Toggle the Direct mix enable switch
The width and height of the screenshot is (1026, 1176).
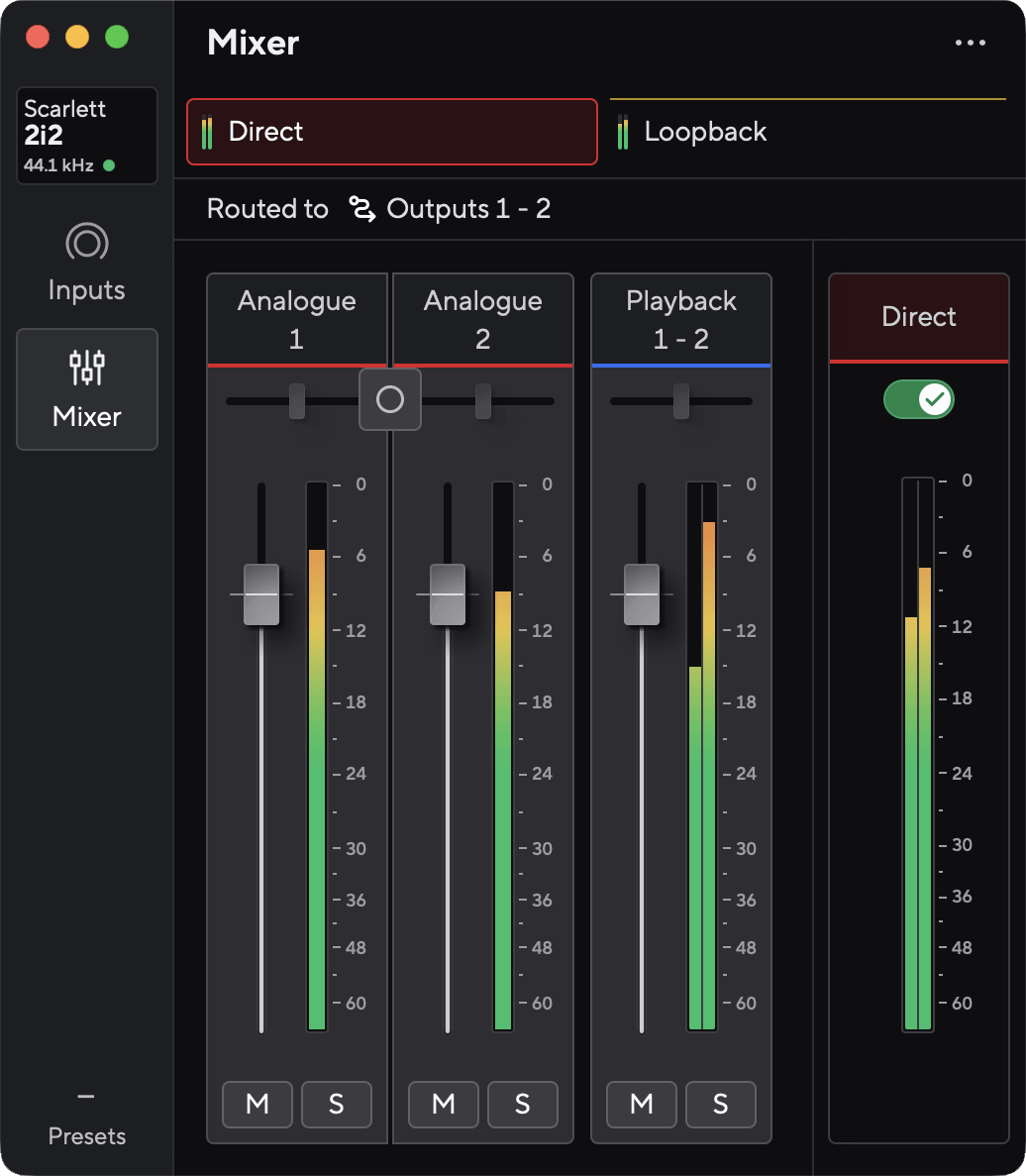(918, 399)
